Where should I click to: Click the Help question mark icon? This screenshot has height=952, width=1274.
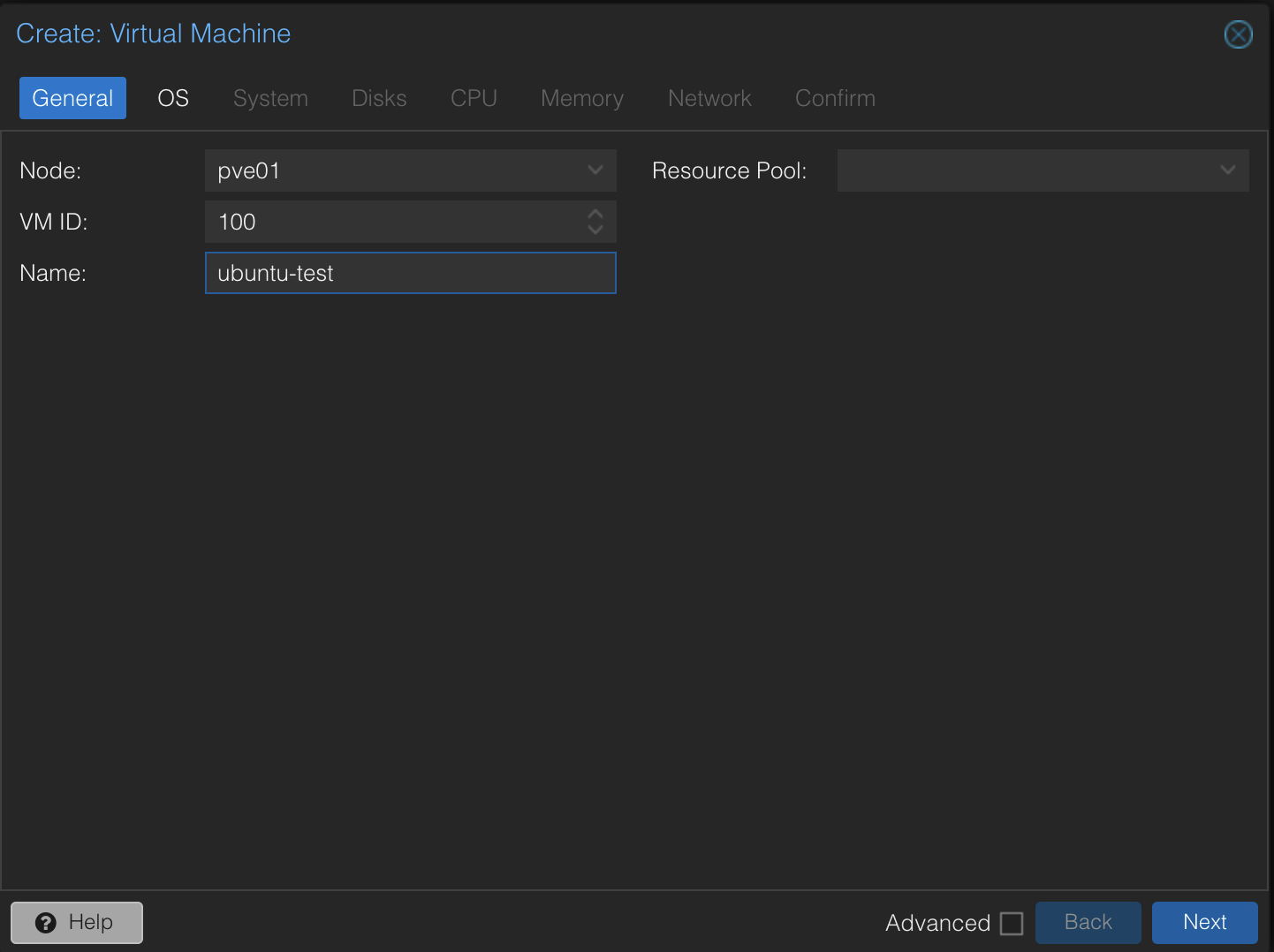pyautogui.click(x=46, y=922)
